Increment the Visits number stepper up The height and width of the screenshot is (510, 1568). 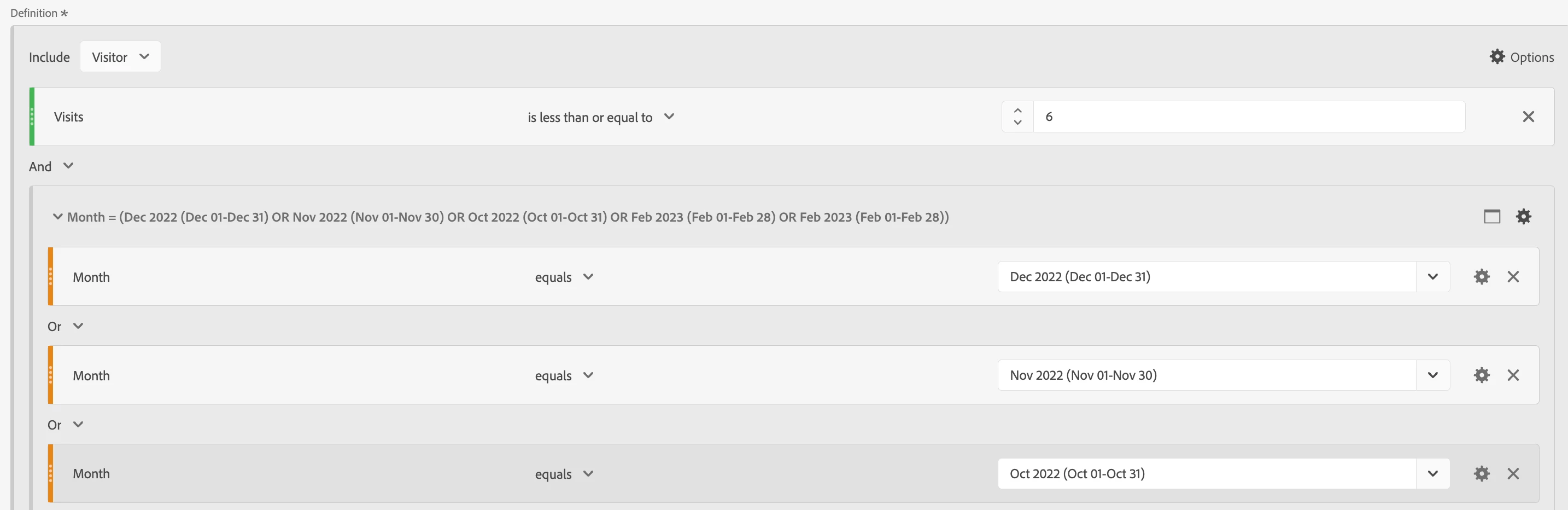[1017, 111]
